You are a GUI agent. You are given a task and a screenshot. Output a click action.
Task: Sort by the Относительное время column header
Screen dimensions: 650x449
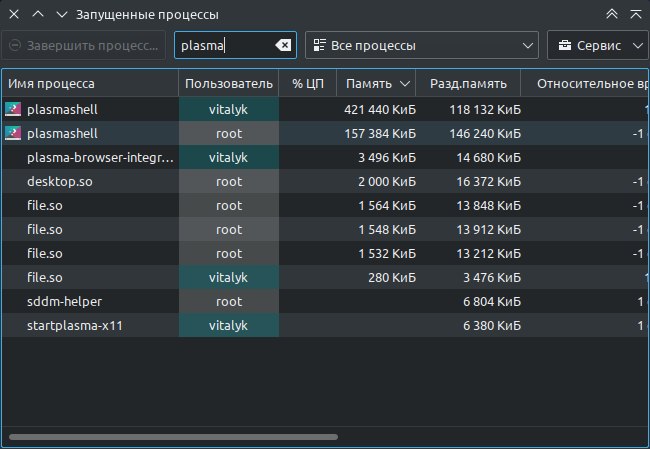pos(585,84)
